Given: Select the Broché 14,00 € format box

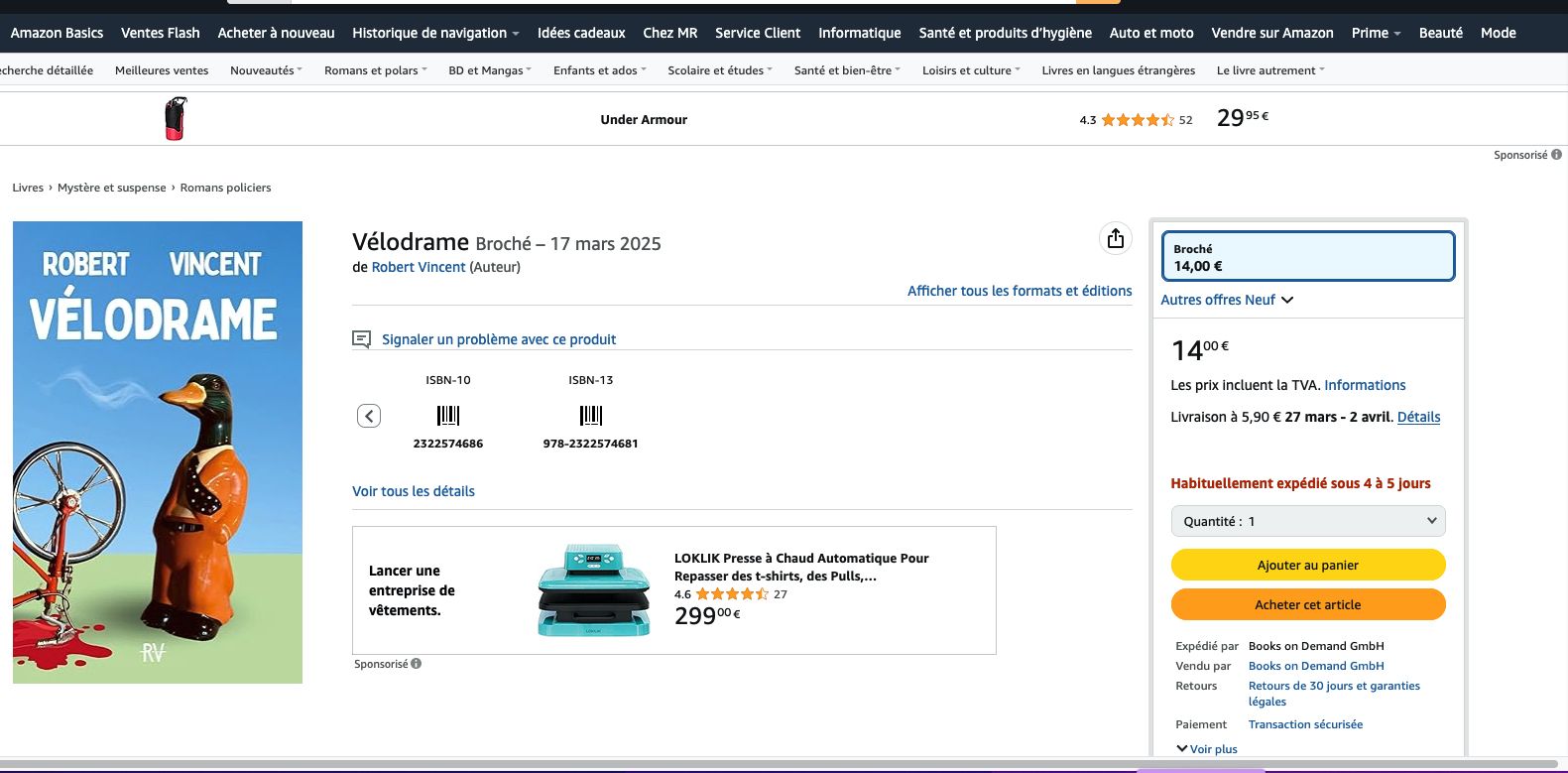Looking at the screenshot, I should click(1308, 256).
